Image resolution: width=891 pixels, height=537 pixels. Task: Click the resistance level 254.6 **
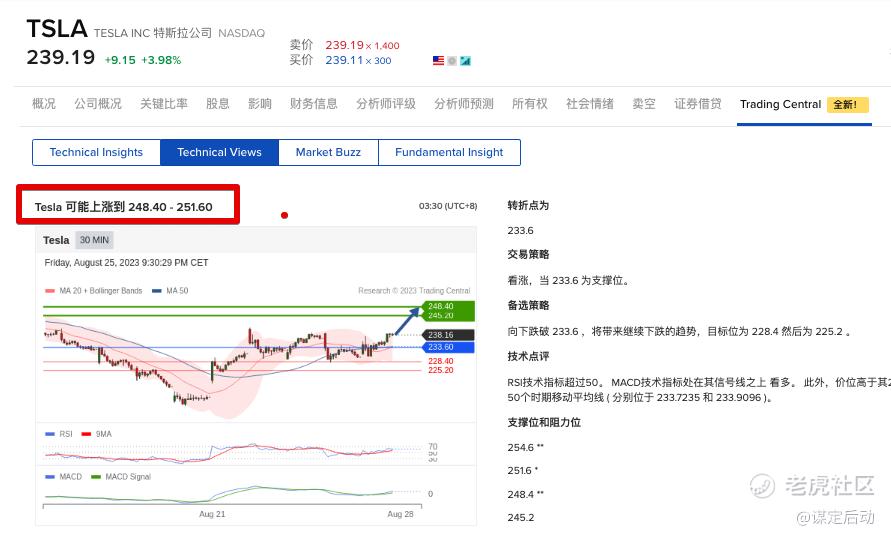click(526, 448)
